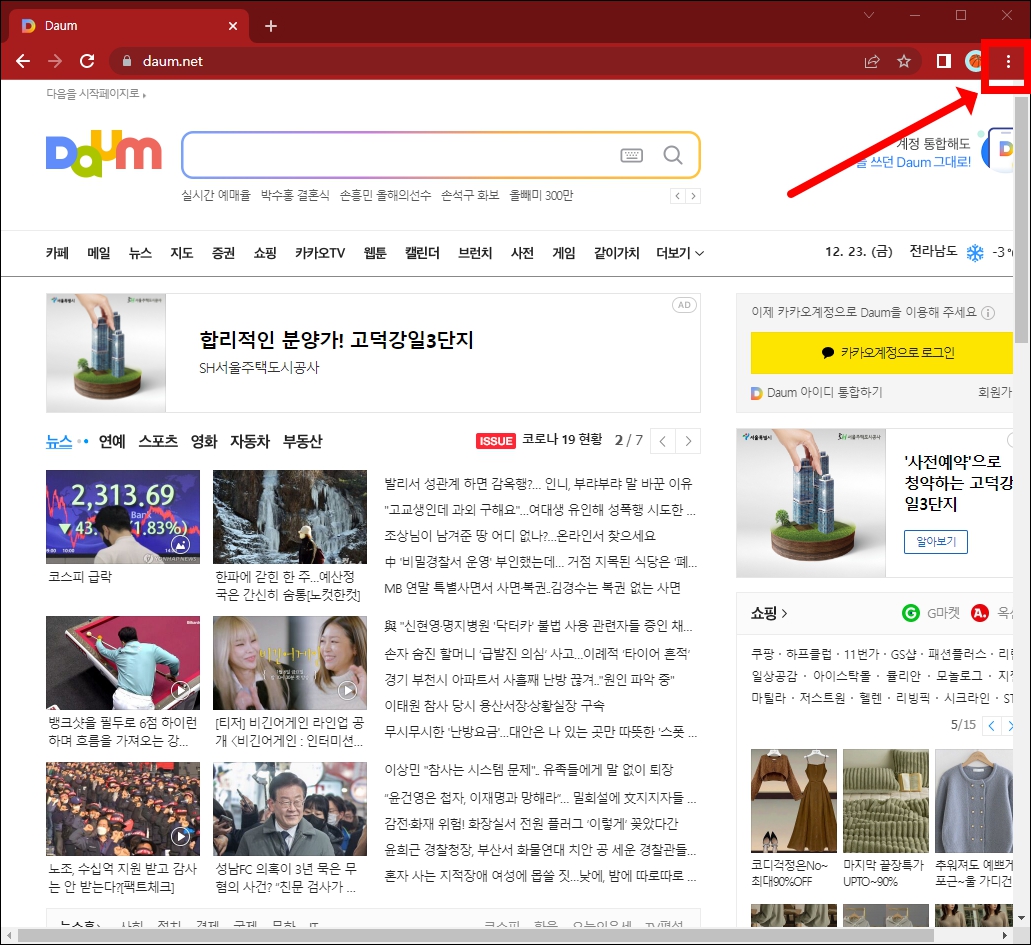Open Chrome's three-dot menu

1008,60
